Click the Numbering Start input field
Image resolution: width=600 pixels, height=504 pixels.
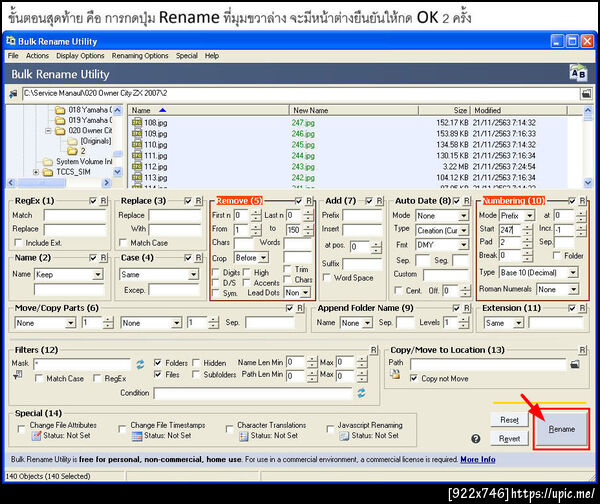pyautogui.click(x=510, y=230)
